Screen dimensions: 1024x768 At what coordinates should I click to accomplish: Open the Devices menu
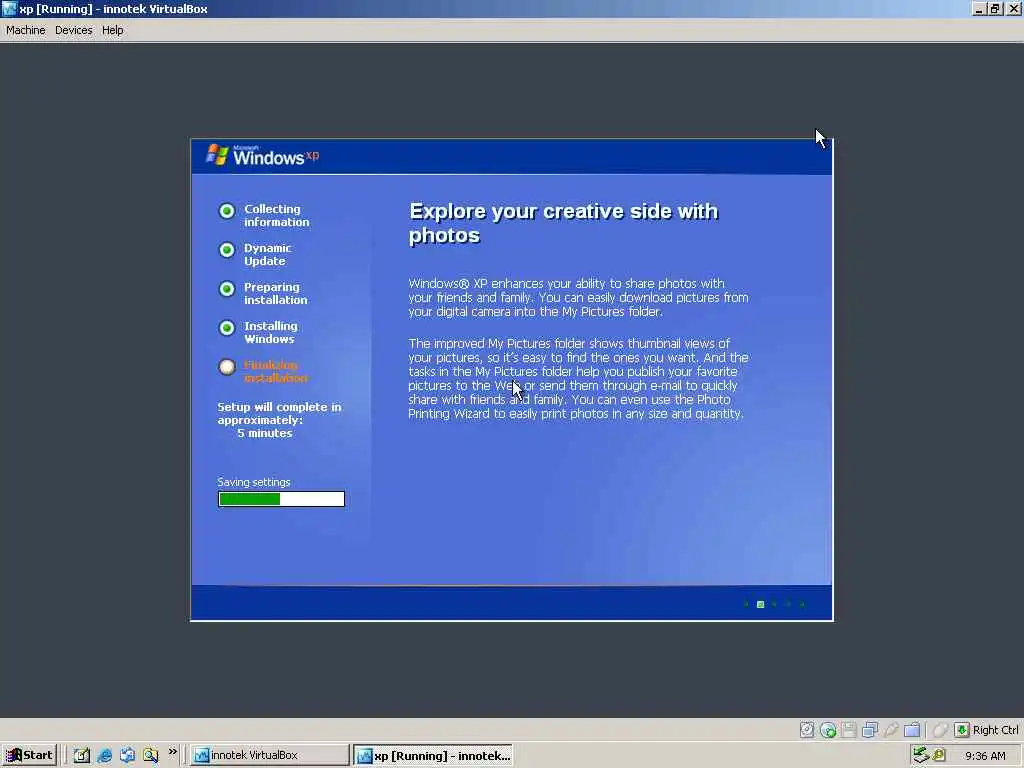73,30
